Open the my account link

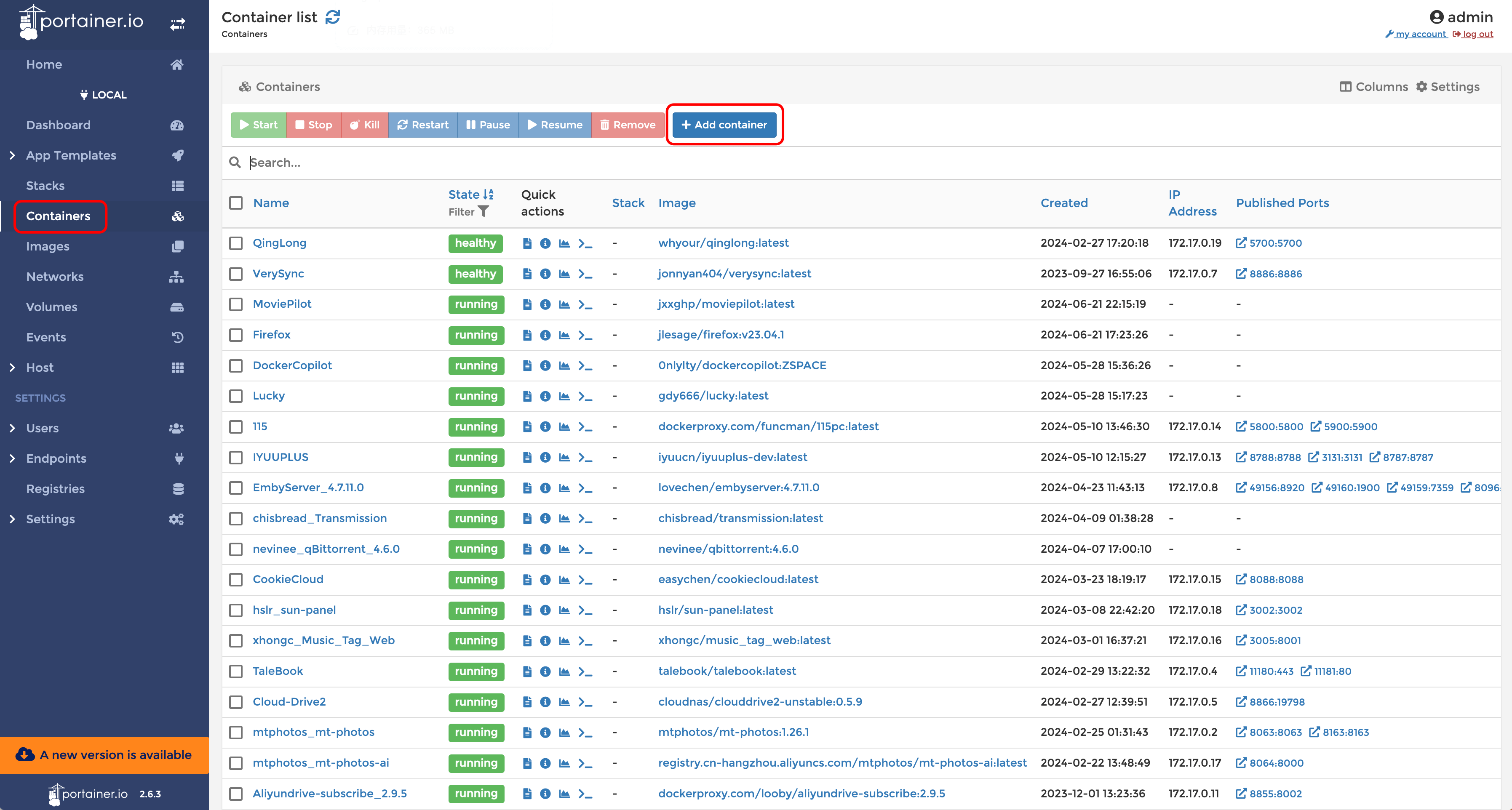[x=1416, y=34]
